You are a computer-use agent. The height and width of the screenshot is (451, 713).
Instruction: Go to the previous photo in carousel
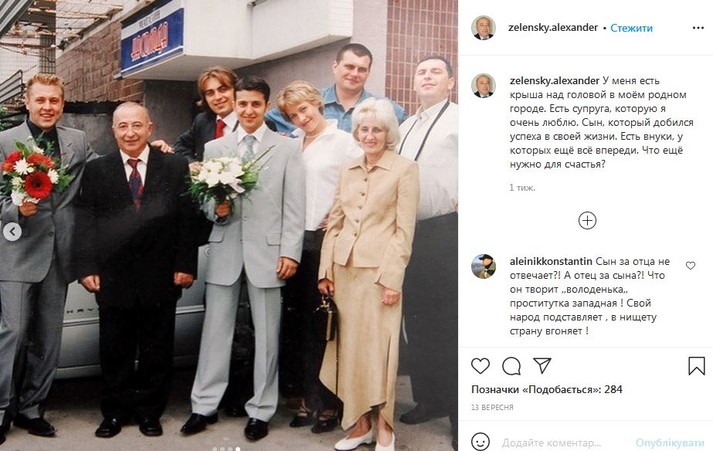click(x=12, y=232)
